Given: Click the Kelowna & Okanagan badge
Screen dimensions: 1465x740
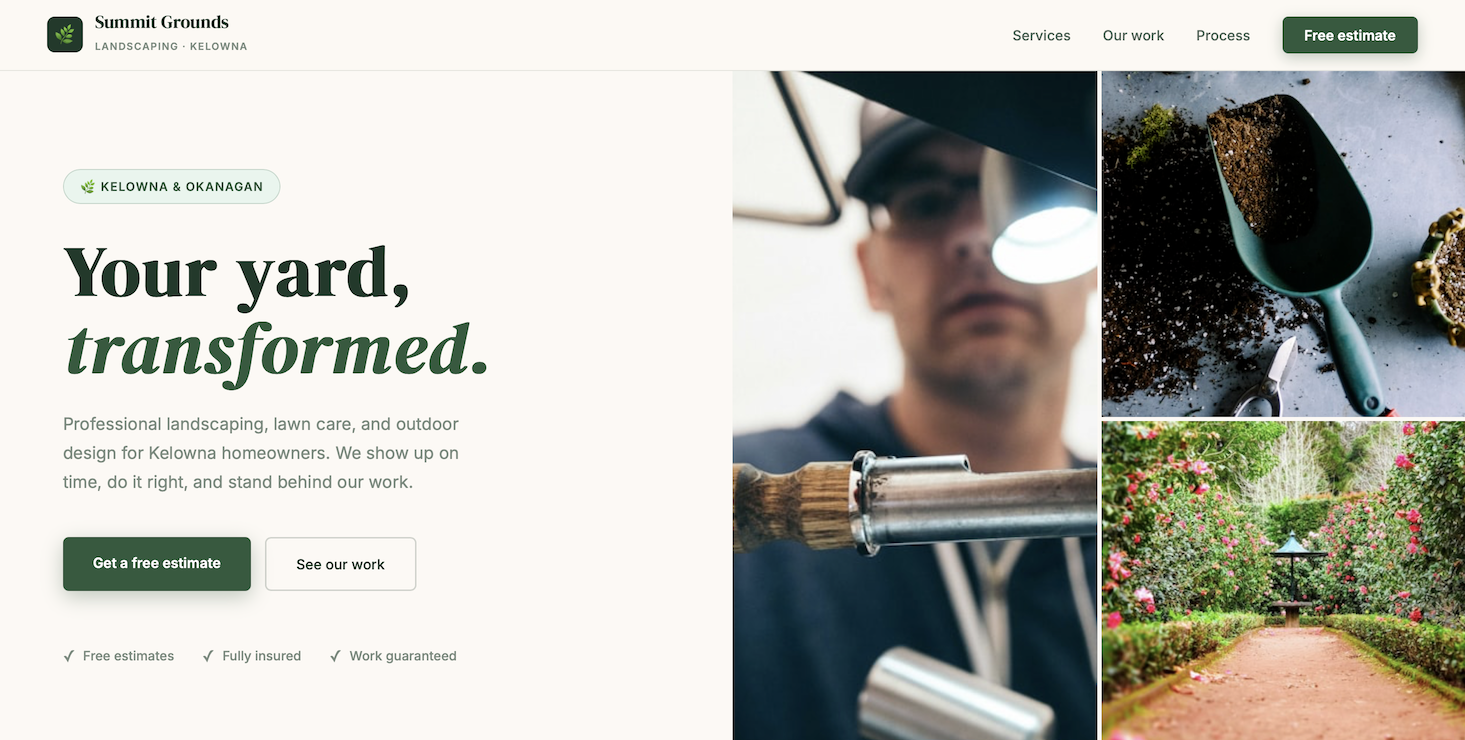Looking at the screenshot, I should point(171,187).
